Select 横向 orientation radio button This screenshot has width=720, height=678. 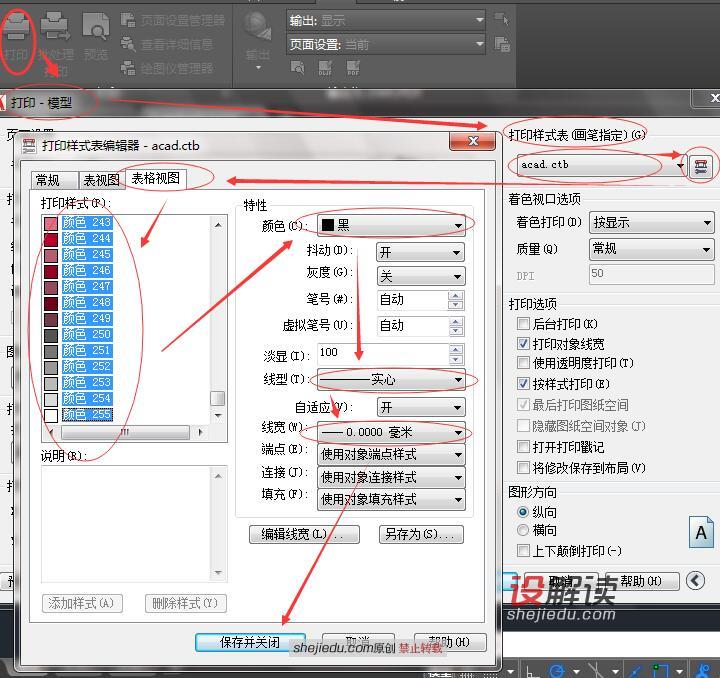coord(523,530)
